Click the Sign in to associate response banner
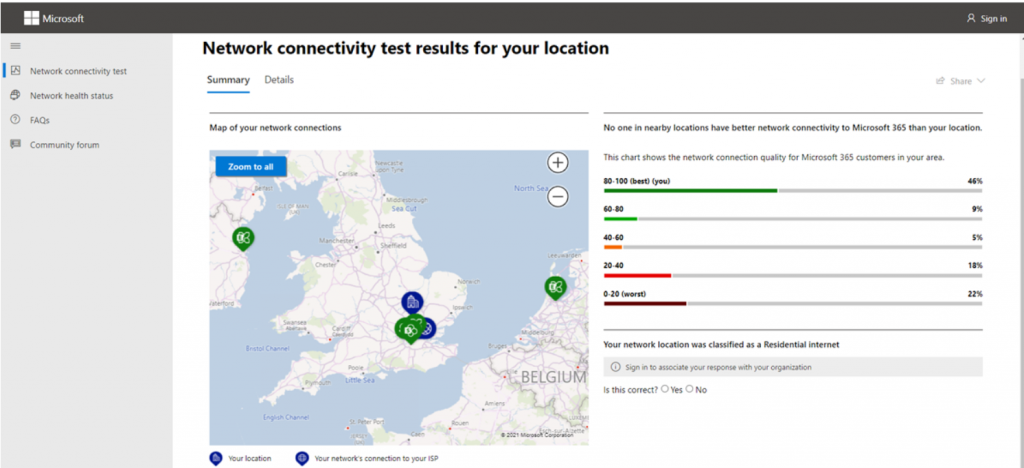Image resolution: width=1024 pixels, height=468 pixels. pos(793,367)
